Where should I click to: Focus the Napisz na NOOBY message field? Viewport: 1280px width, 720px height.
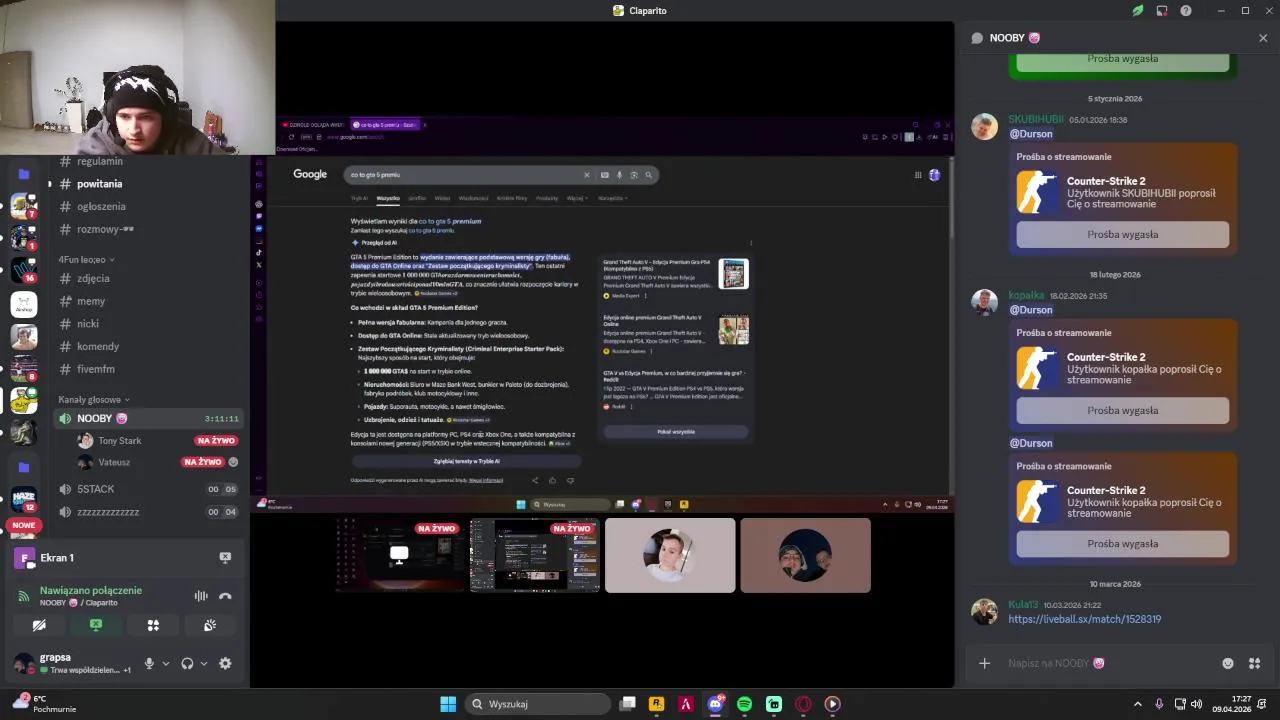(x=1110, y=663)
